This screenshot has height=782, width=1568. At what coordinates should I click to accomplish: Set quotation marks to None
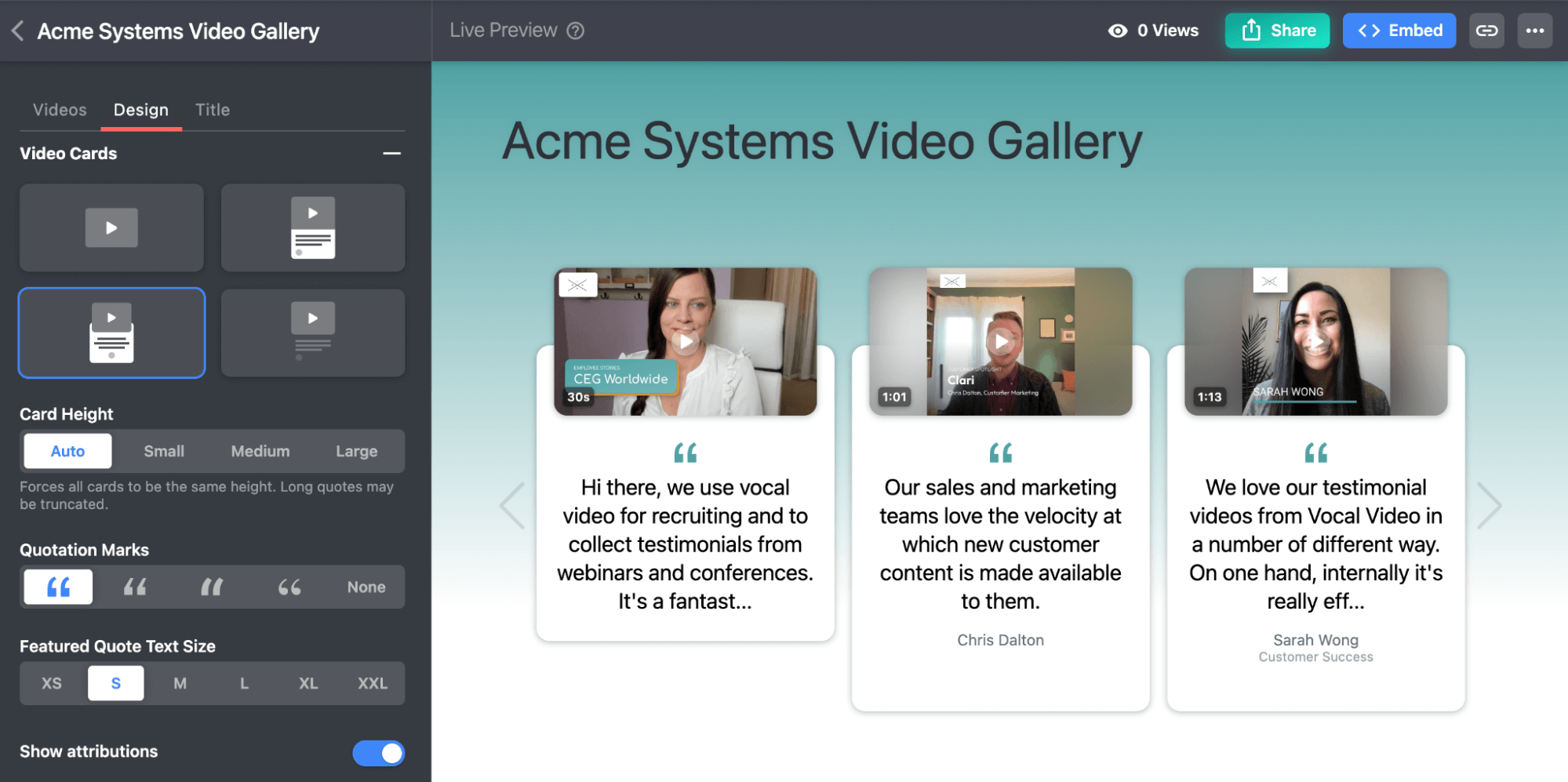tap(366, 587)
